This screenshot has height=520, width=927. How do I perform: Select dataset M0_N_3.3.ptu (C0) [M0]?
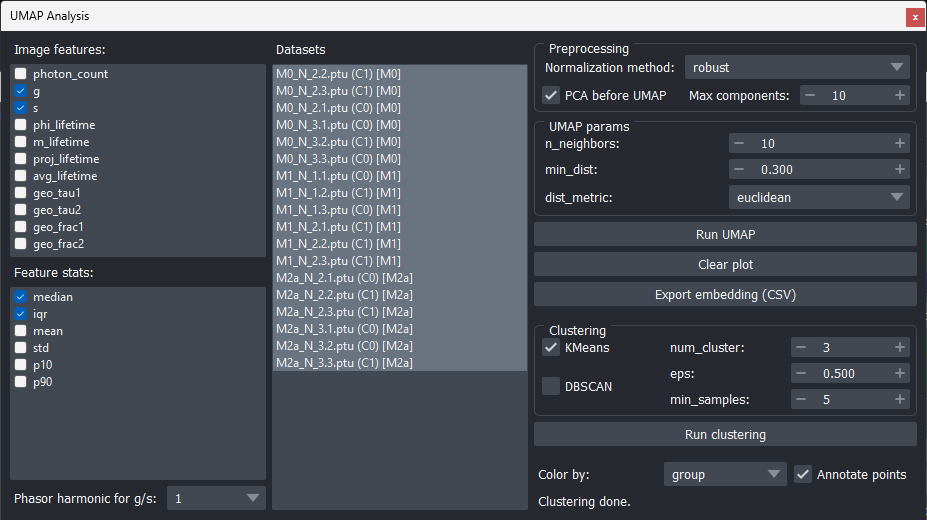tap(400, 159)
